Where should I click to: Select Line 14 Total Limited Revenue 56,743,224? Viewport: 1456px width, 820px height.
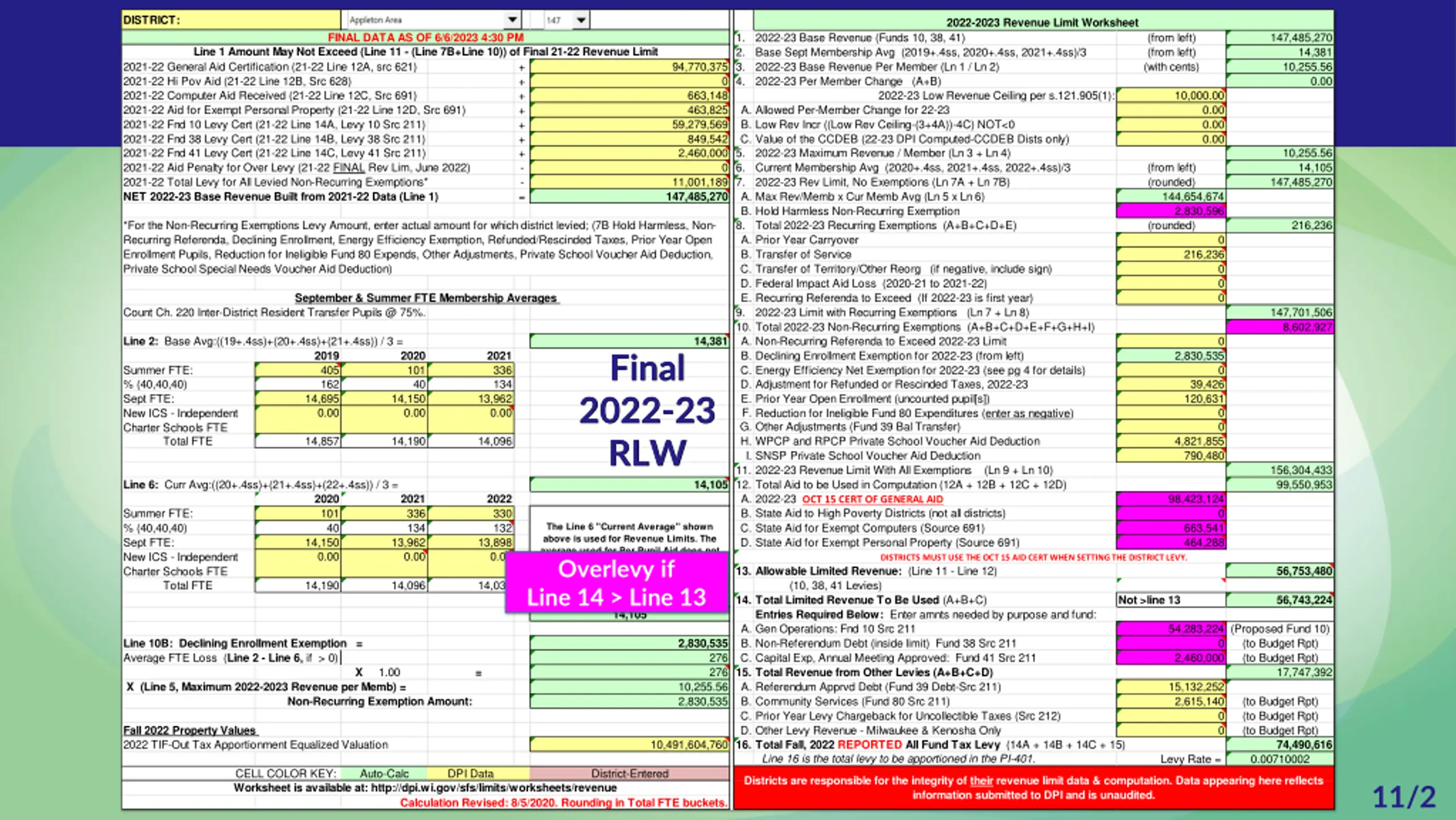(x=1280, y=600)
